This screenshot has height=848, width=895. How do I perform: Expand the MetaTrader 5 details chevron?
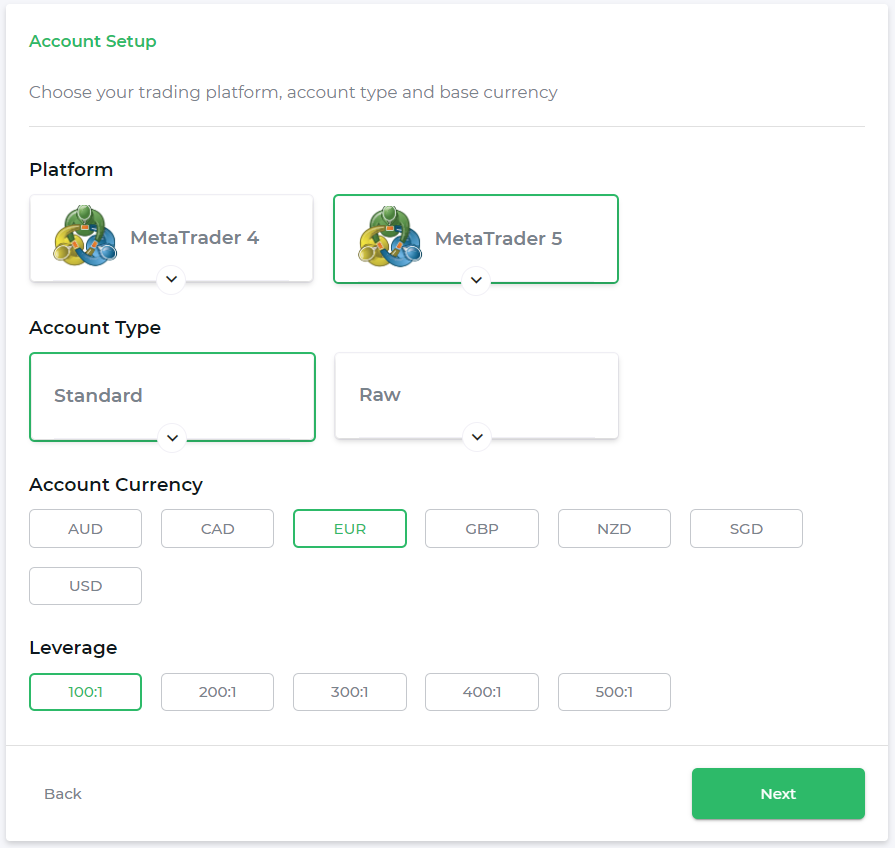coord(476,280)
